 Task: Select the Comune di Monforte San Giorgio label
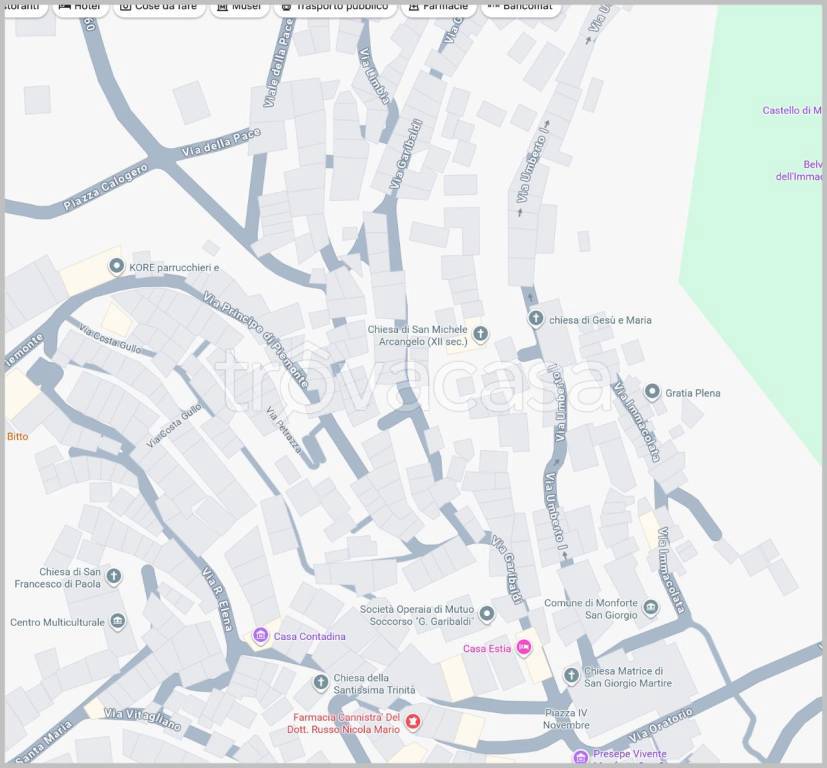[591, 609]
